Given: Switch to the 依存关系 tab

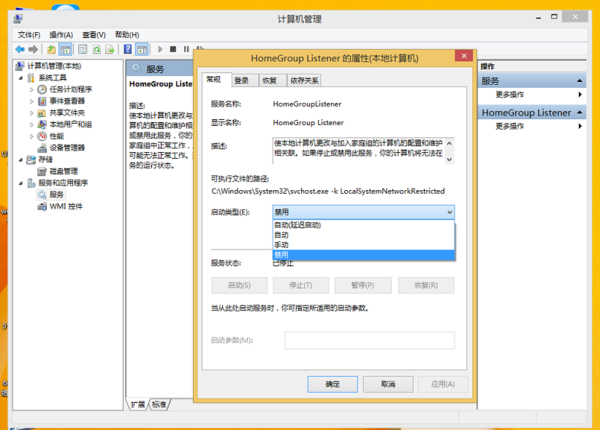Looking at the screenshot, I should coord(304,80).
